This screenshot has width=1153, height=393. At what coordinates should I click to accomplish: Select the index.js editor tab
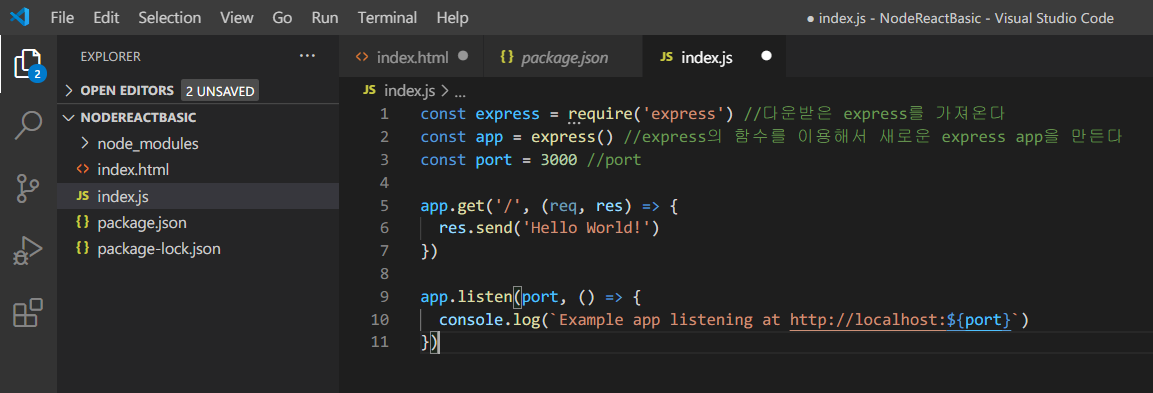click(x=714, y=57)
